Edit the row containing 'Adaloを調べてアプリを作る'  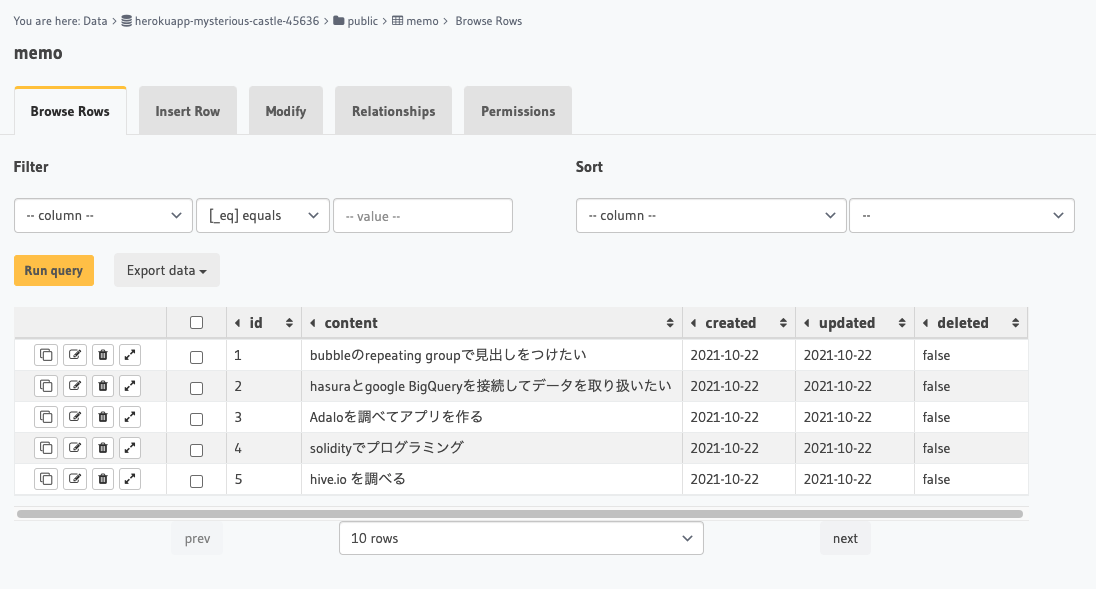[x=75, y=416]
